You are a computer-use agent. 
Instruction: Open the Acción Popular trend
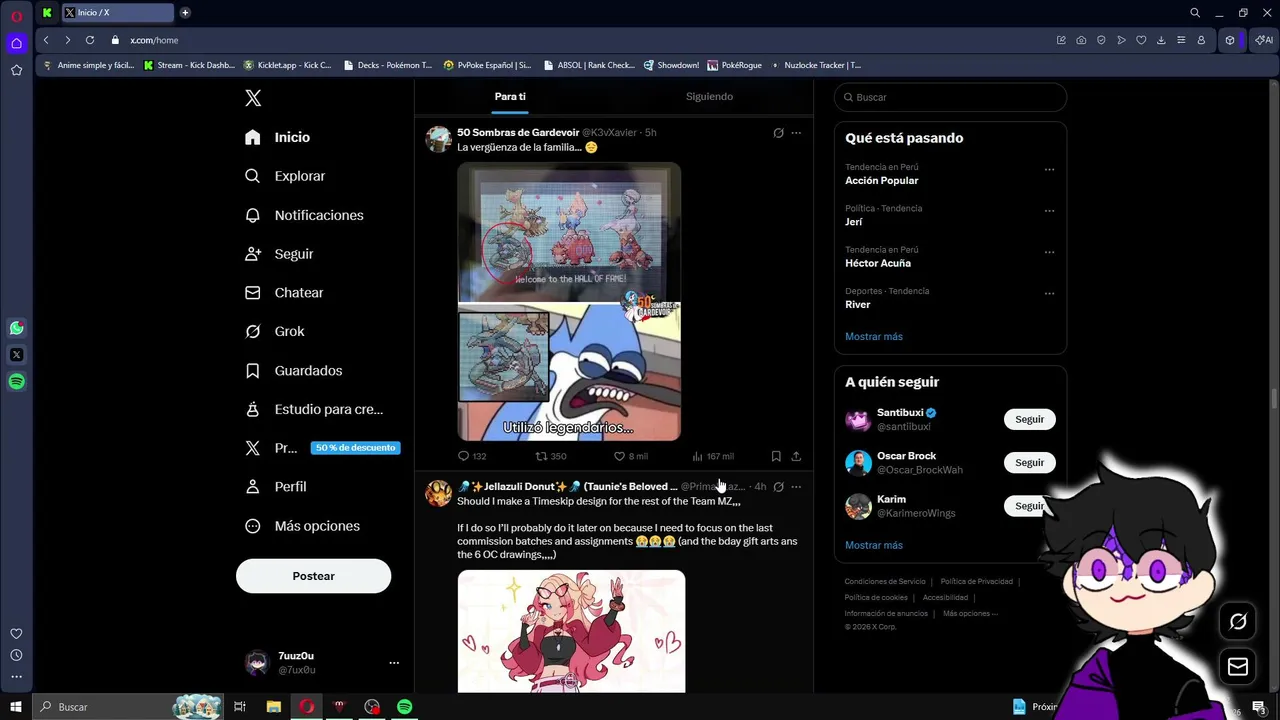click(881, 181)
